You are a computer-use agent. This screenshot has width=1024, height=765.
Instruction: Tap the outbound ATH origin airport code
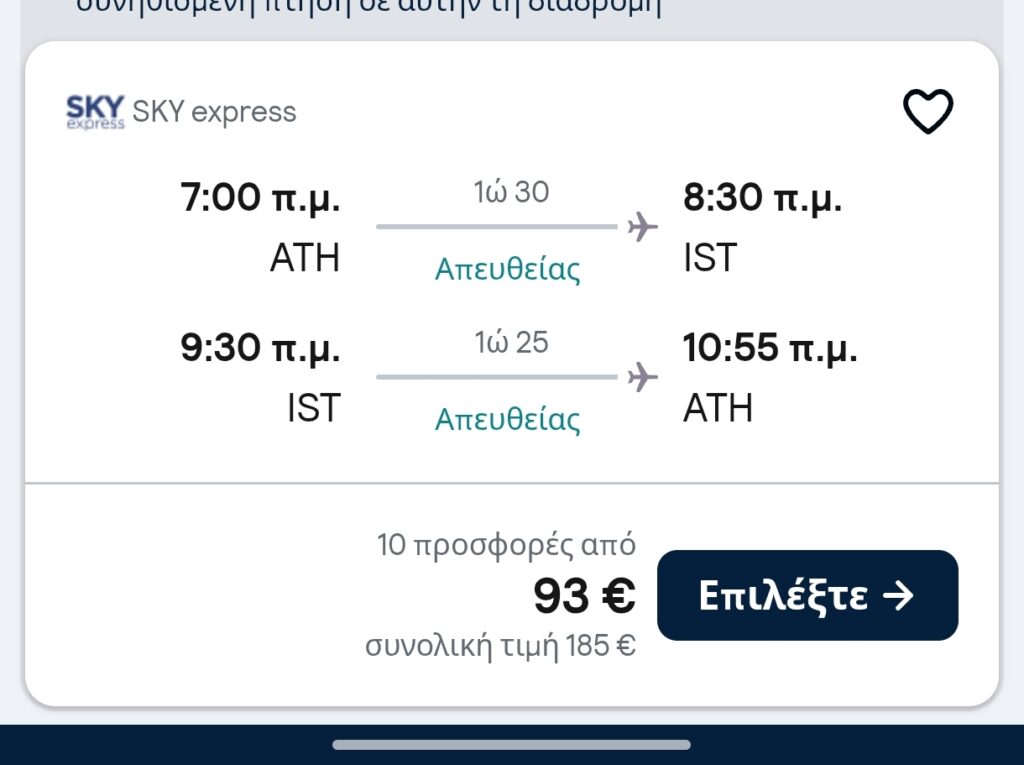305,258
